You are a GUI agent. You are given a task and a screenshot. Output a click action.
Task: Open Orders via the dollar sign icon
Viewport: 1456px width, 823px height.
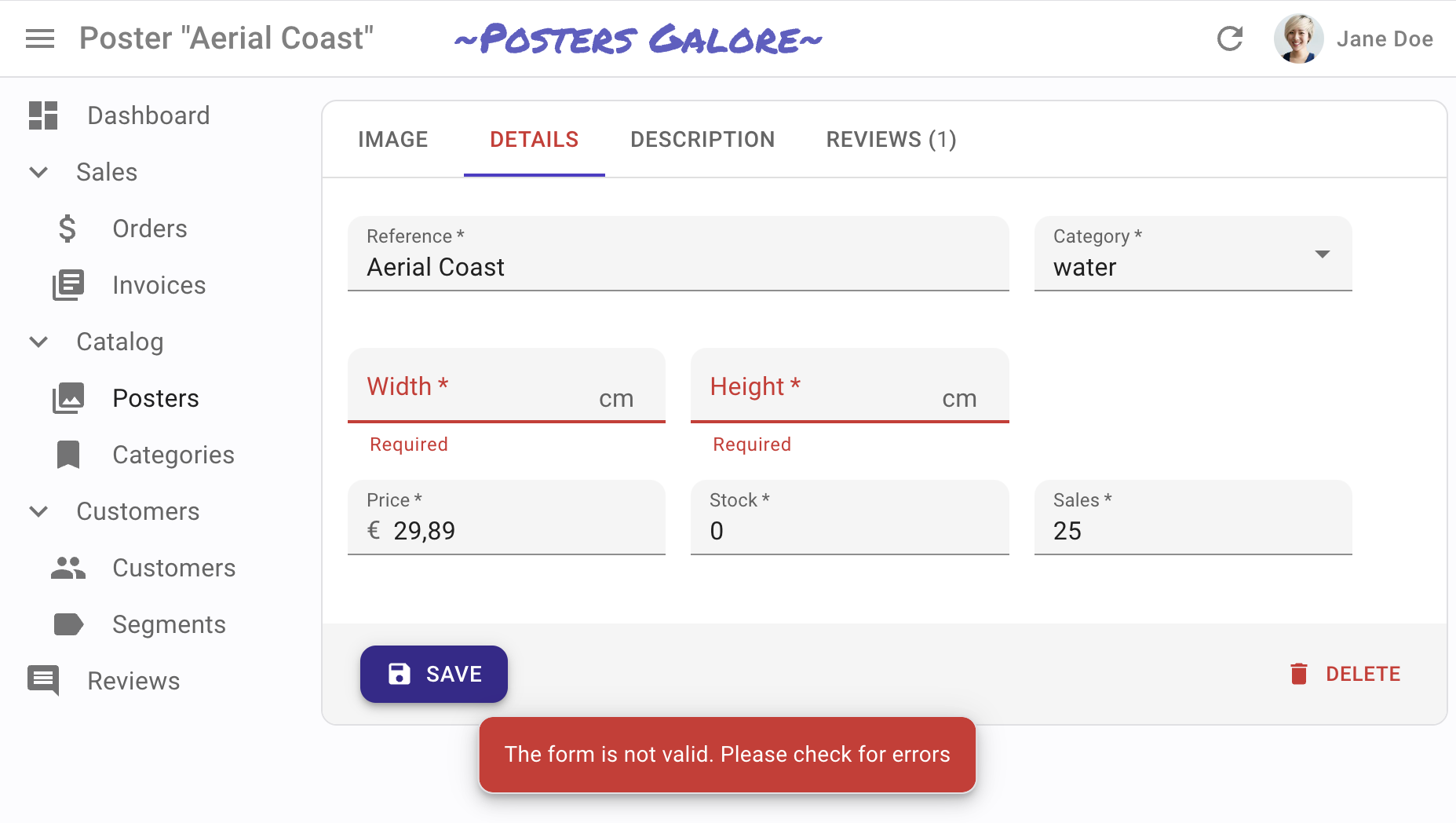68,229
